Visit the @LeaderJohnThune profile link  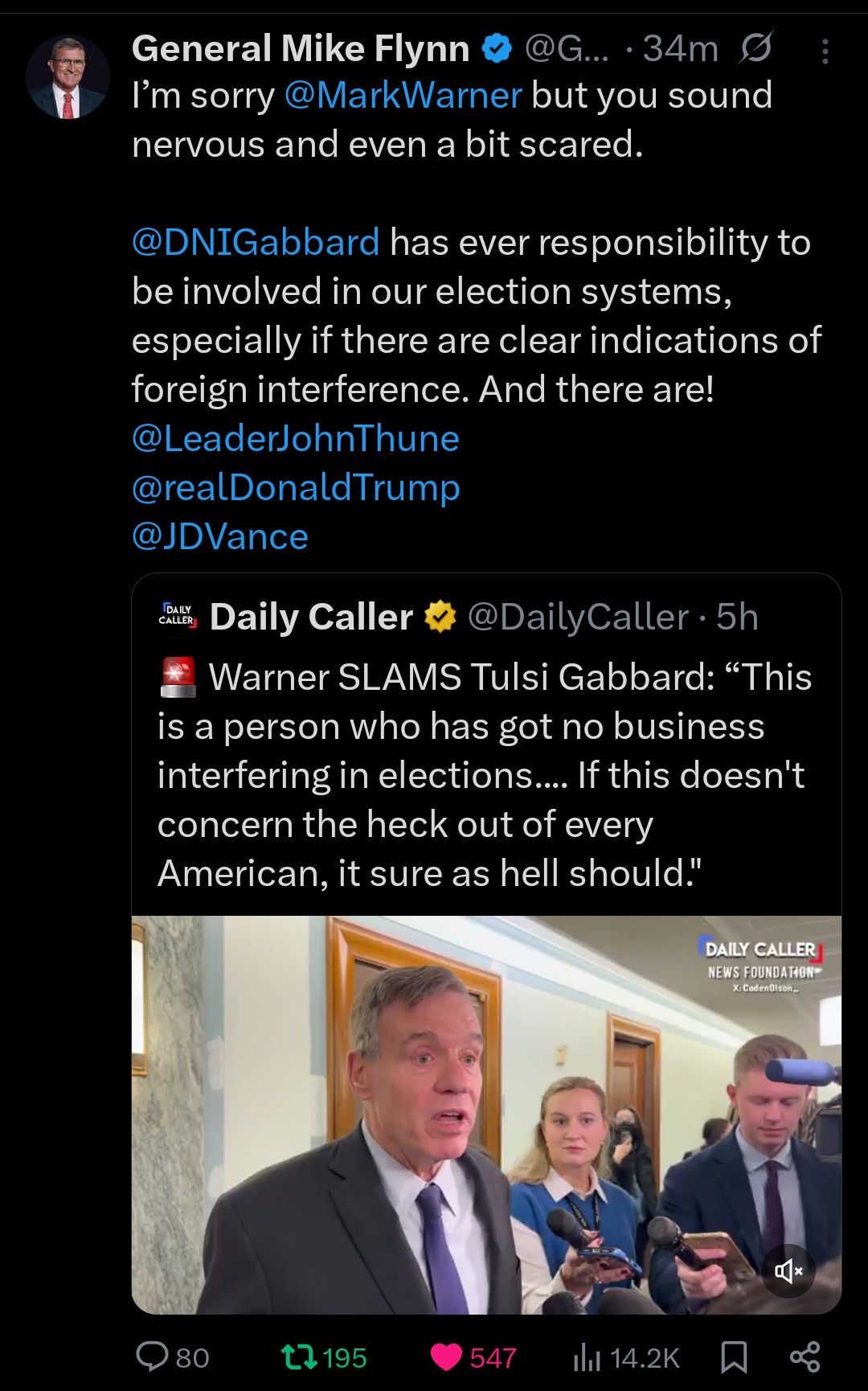point(295,439)
